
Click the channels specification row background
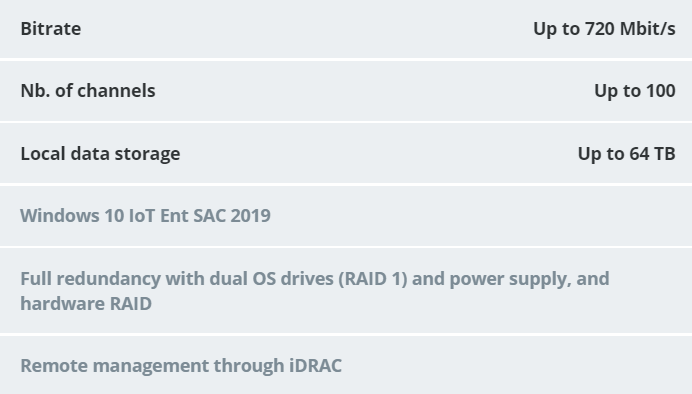tap(346, 91)
